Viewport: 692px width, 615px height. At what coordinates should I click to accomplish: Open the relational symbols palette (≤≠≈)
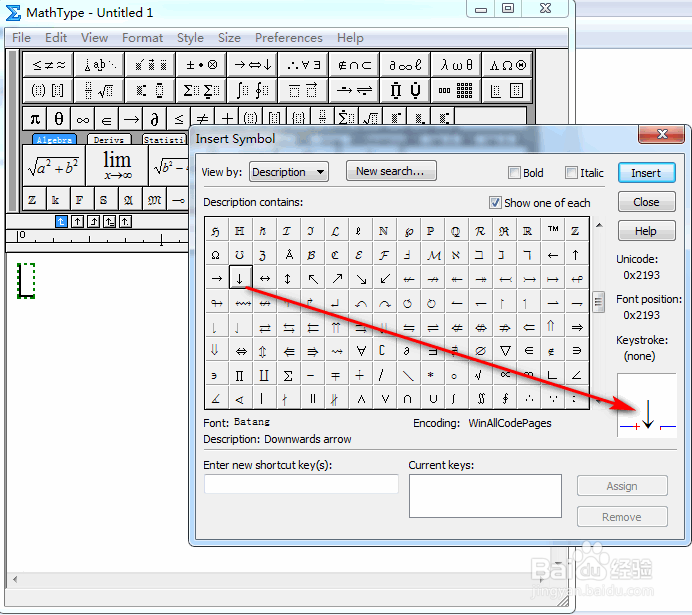[x=49, y=65]
